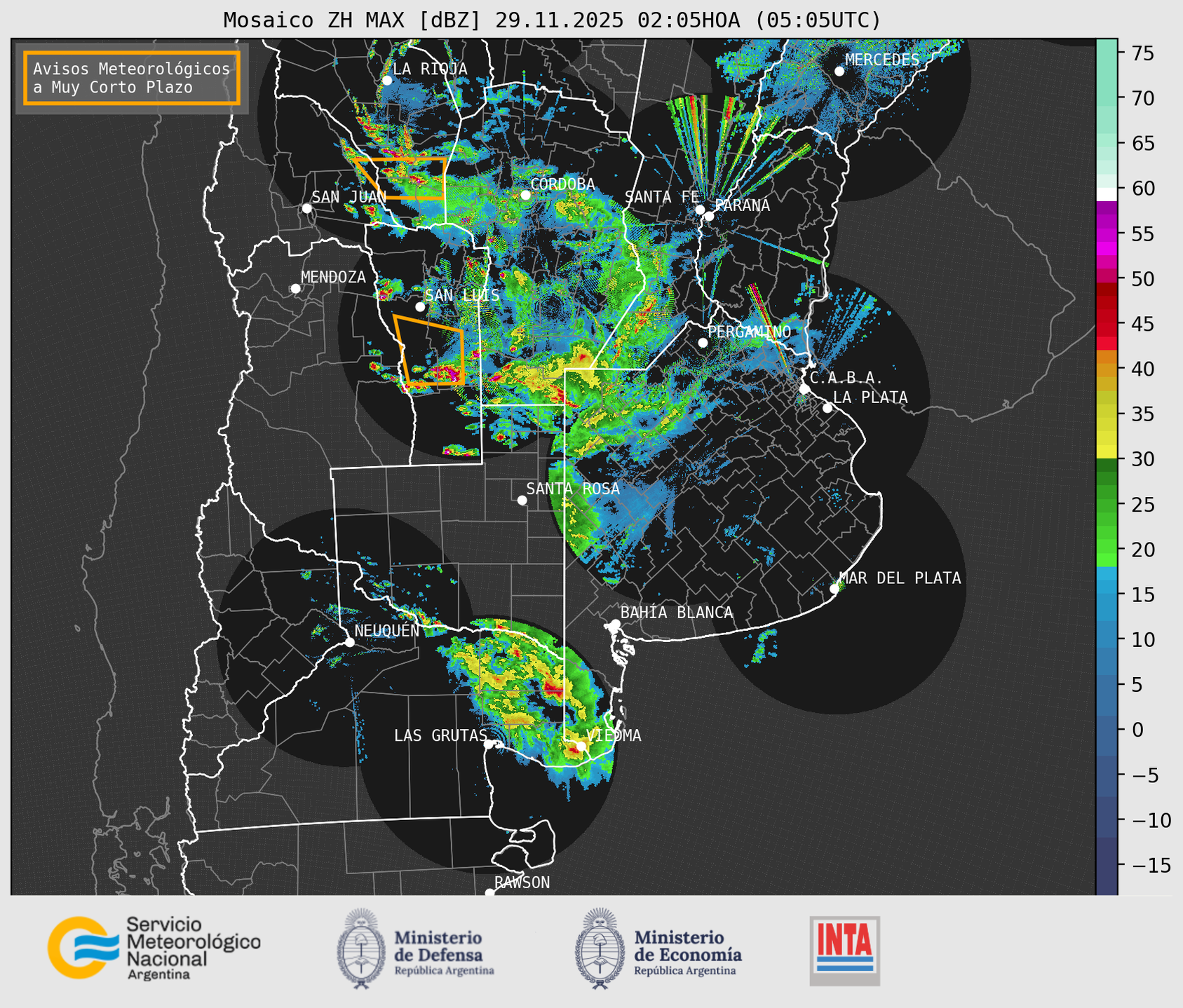The image size is (1183, 1008).
Task: Click the CORDOBA city label
Action: tap(562, 184)
